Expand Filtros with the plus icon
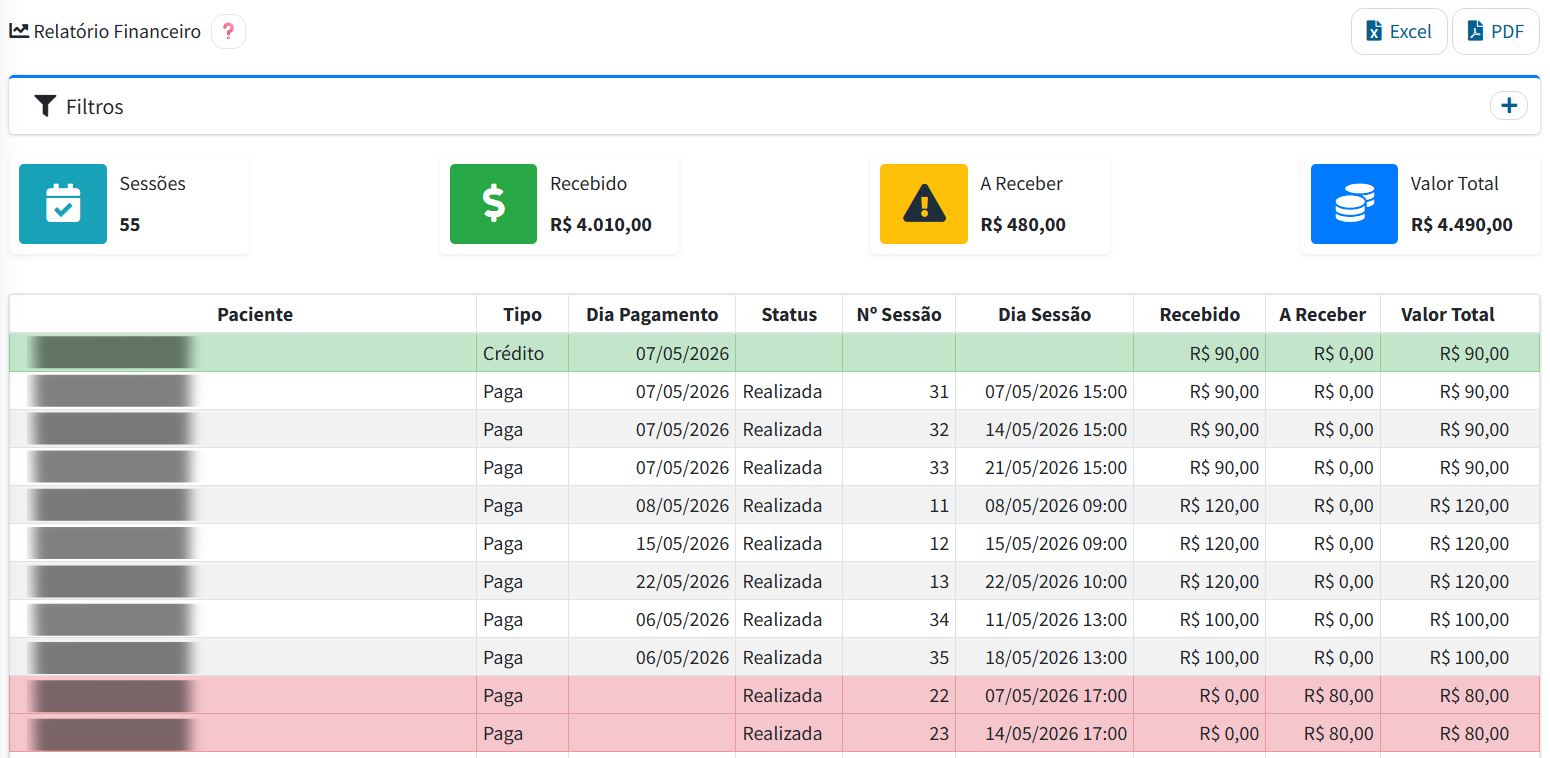Image resolution: width=1550 pixels, height=758 pixels. pos(1508,105)
